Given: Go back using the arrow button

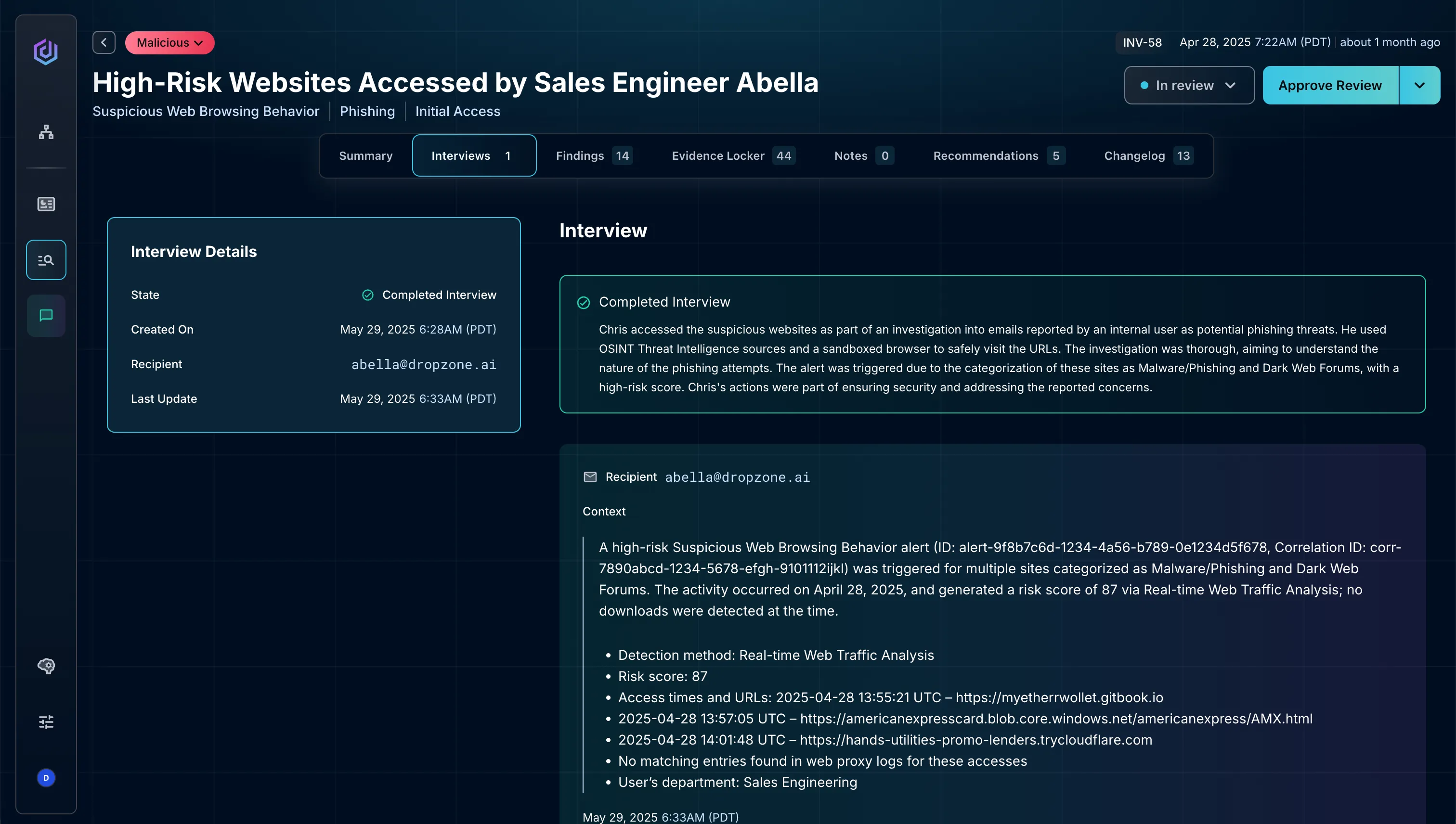Looking at the screenshot, I should pos(104,42).
